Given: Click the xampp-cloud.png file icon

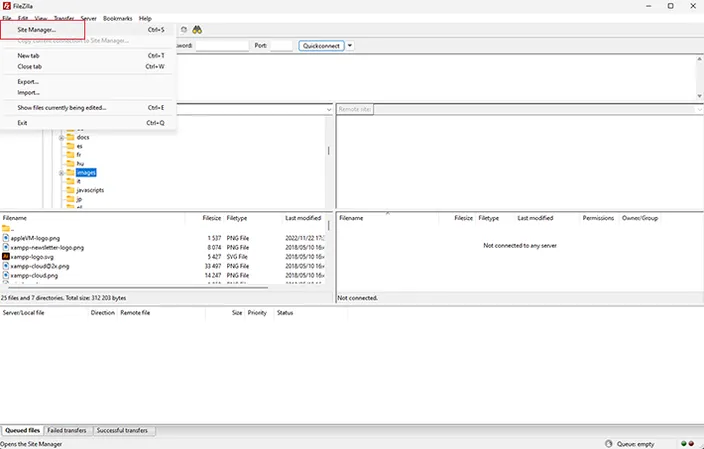Looking at the screenshot, I should click(x=5, y=275).
